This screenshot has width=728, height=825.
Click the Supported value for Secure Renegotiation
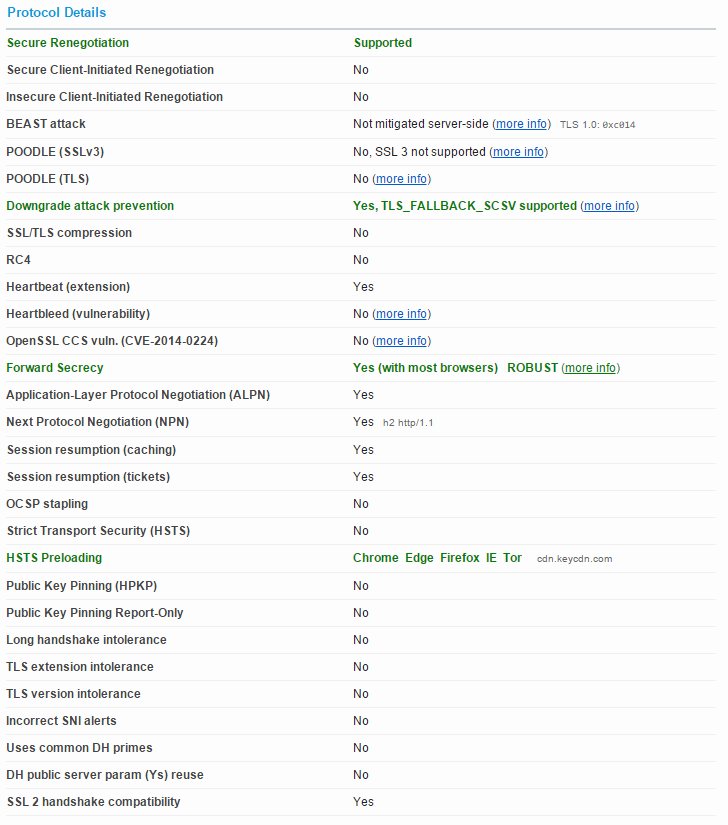click(383, 43)
